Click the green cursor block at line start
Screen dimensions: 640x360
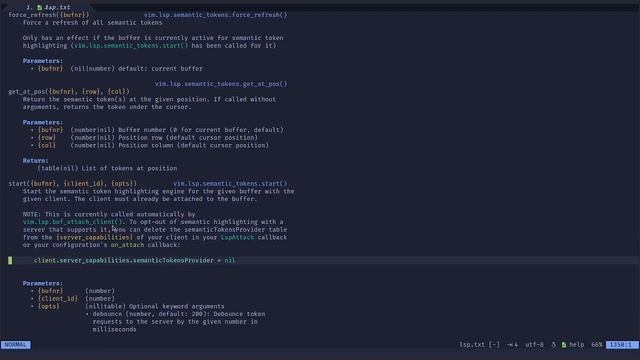[x=10, y=260]
